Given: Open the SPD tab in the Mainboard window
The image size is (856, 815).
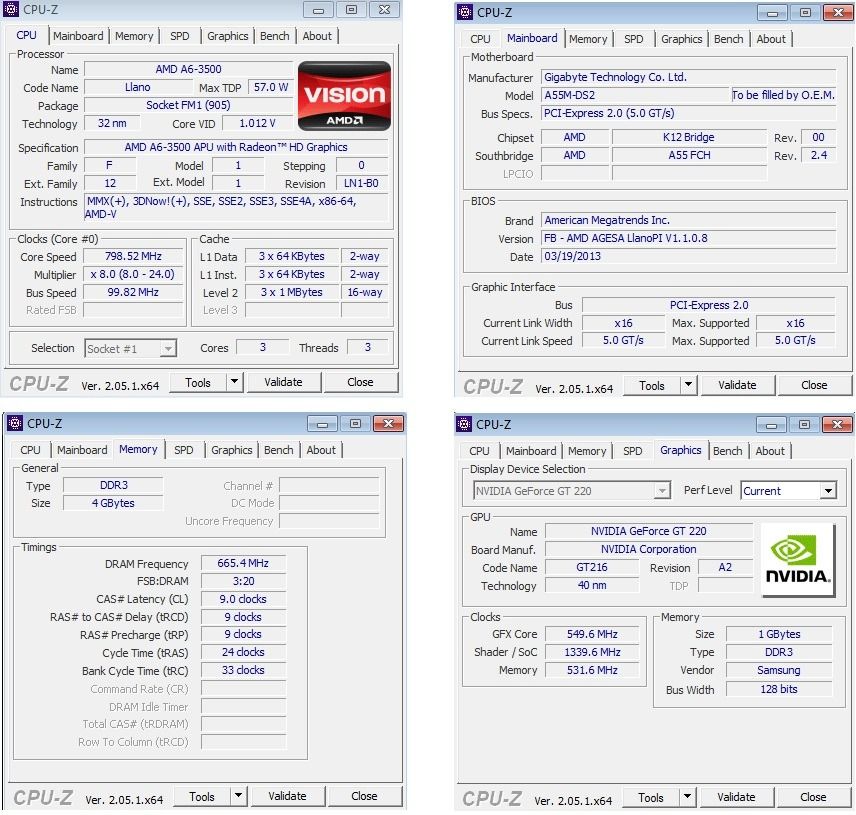Looking at the screenshot, I should [634, 39].
